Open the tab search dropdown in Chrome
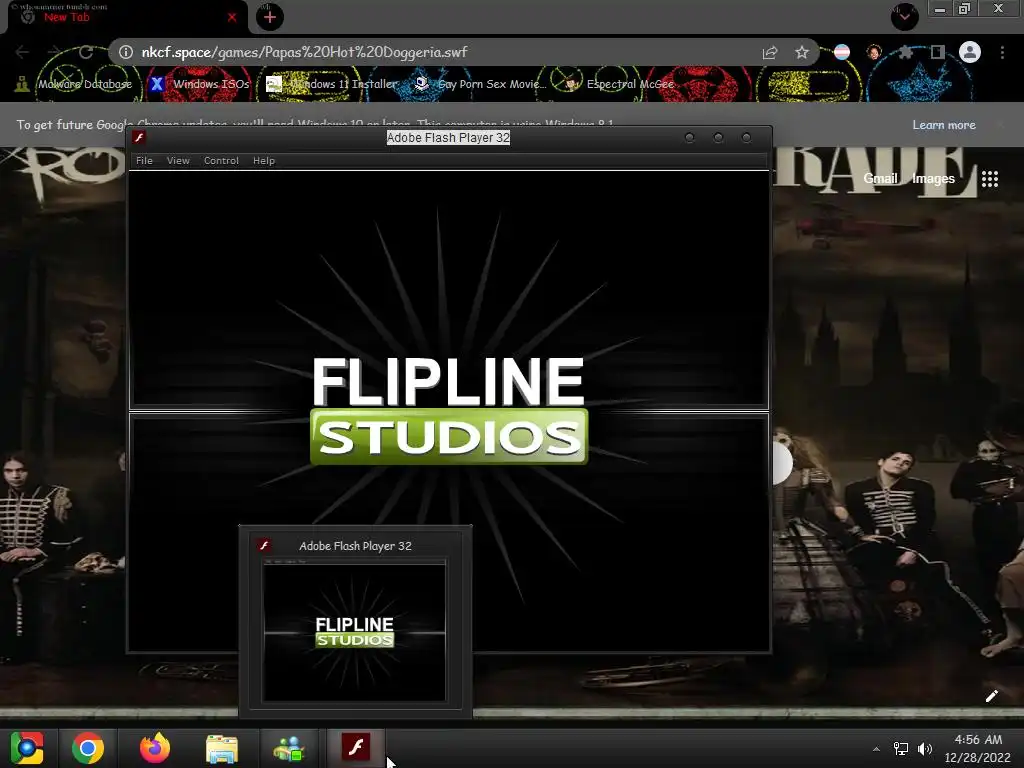This screenshot has height=768, width=1024. pos(904,17)
